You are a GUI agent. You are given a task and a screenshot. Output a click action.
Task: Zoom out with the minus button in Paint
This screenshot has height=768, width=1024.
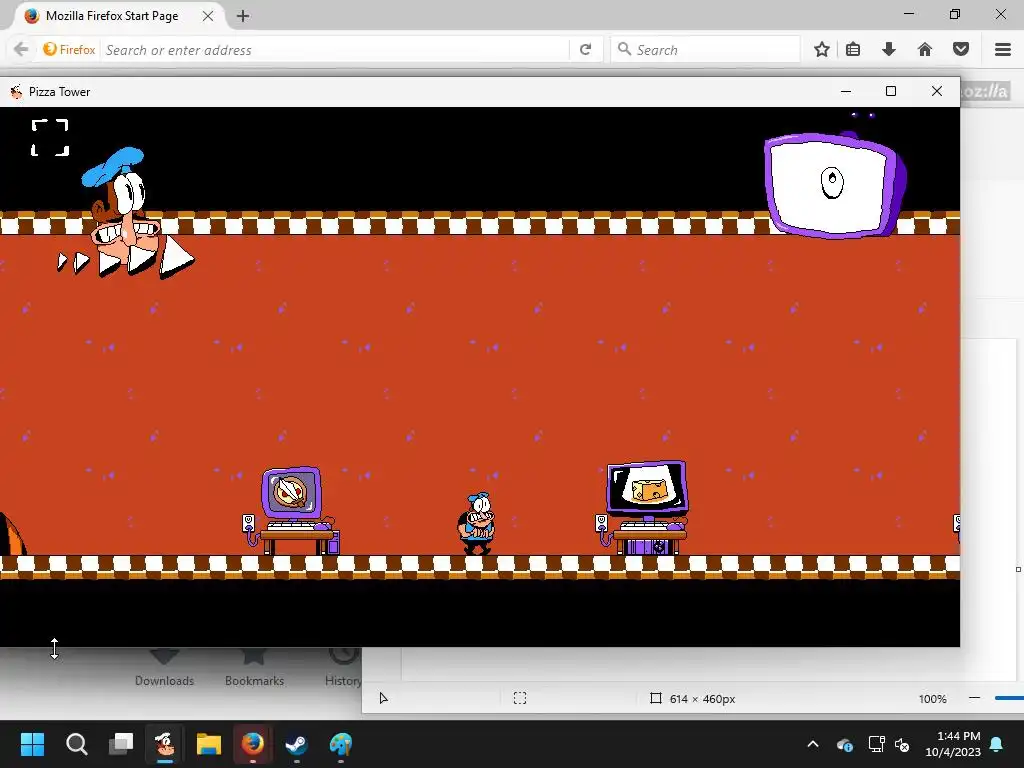tap(974, 698)
